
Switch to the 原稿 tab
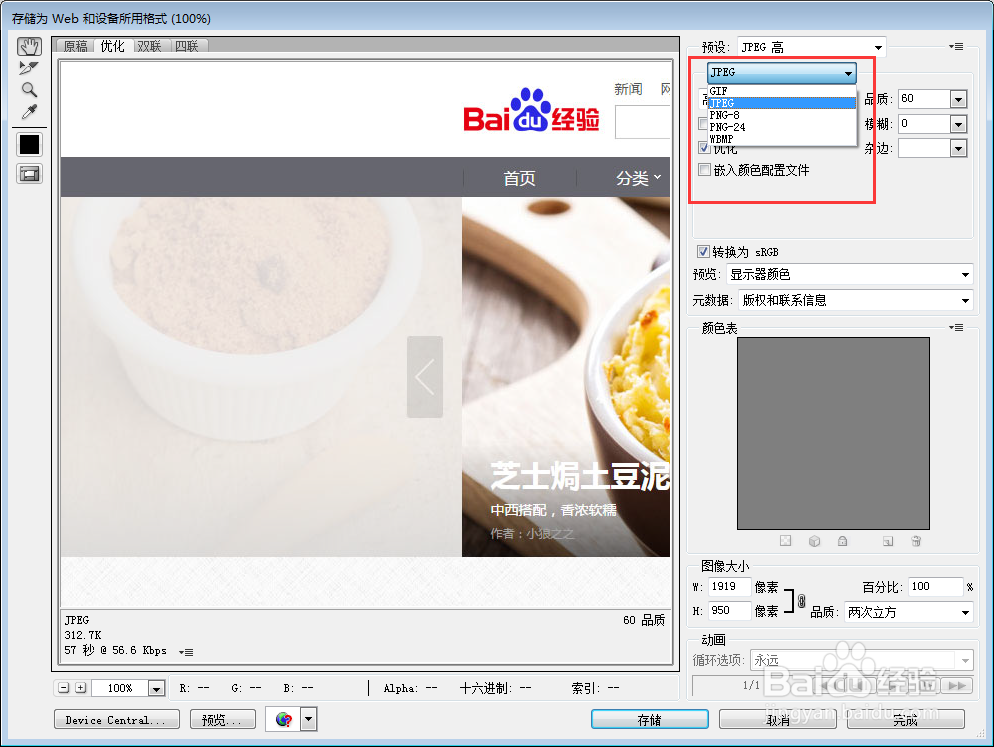click(75, 46)
